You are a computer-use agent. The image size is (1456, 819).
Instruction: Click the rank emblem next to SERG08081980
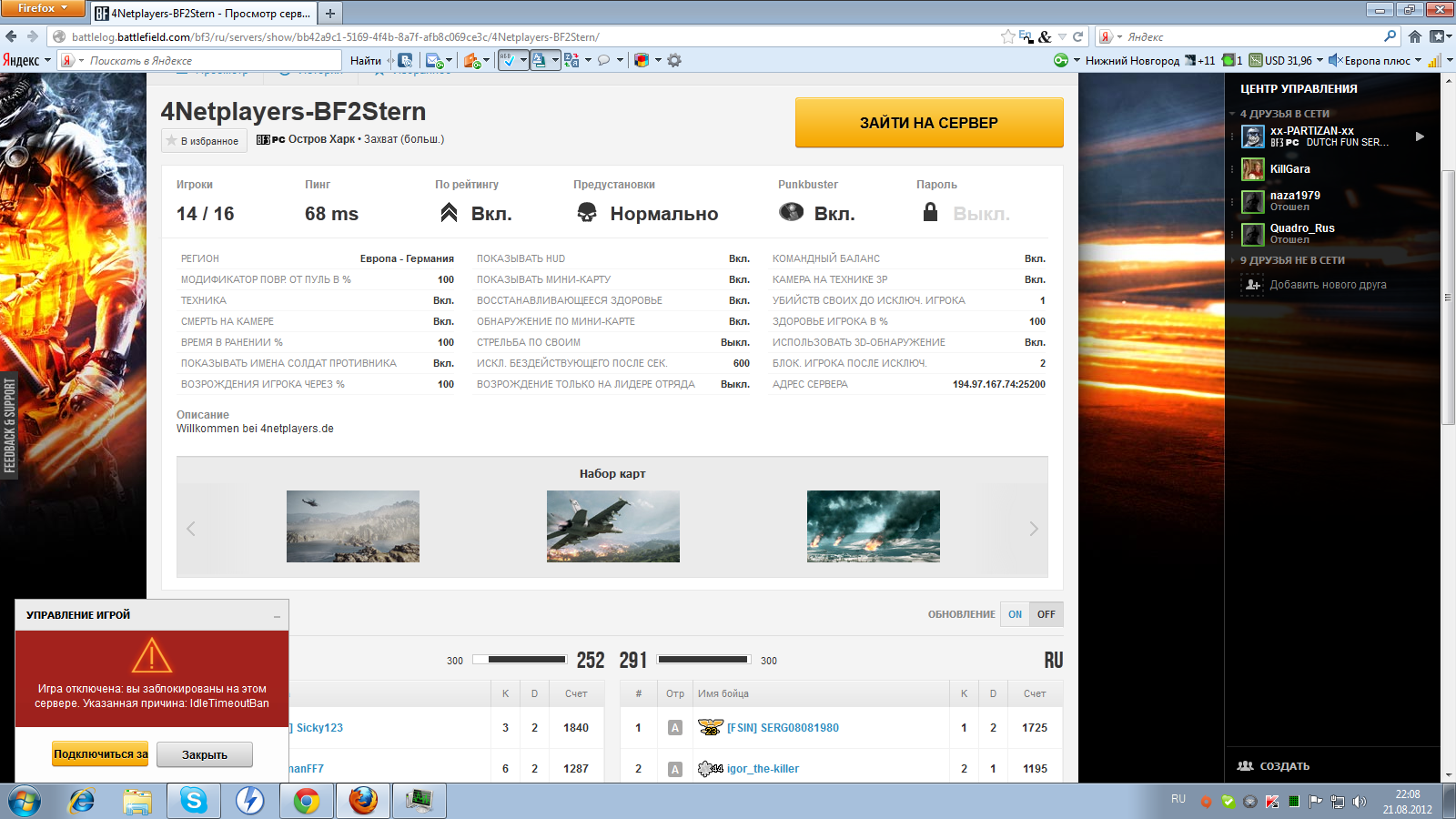[x=711, y=727]
